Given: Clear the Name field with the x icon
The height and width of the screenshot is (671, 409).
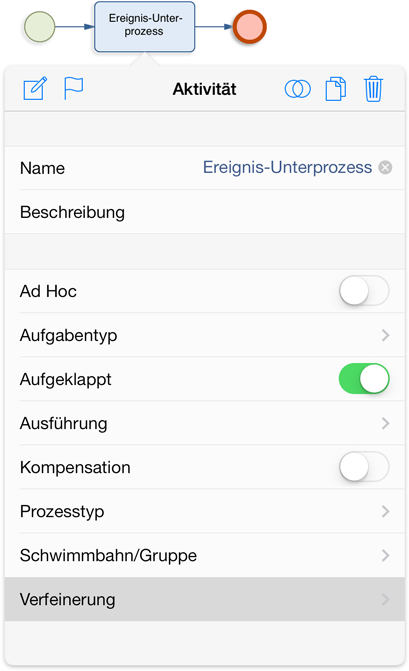Looking at the screenshot, I should point(385,167).
